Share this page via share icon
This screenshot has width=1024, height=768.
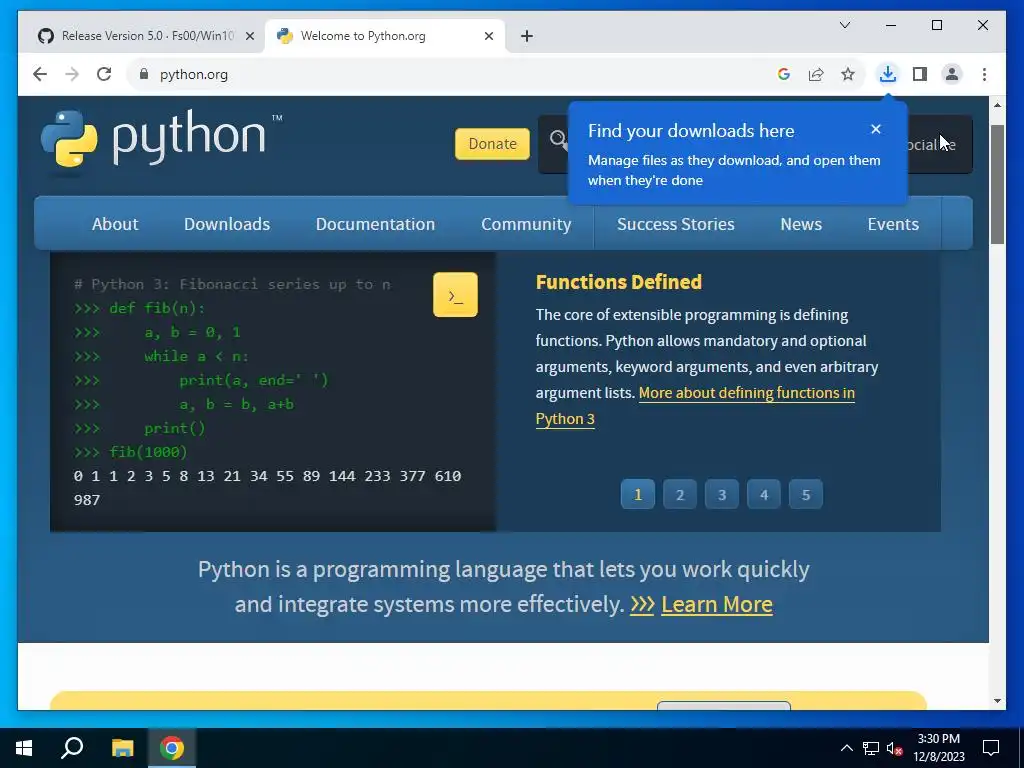pos(816,74)
